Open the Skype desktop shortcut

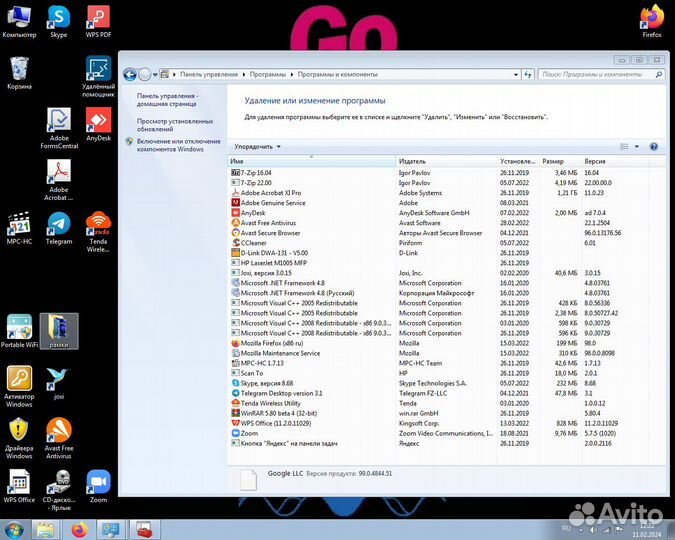pyautogui.click(x=59, y=22)
